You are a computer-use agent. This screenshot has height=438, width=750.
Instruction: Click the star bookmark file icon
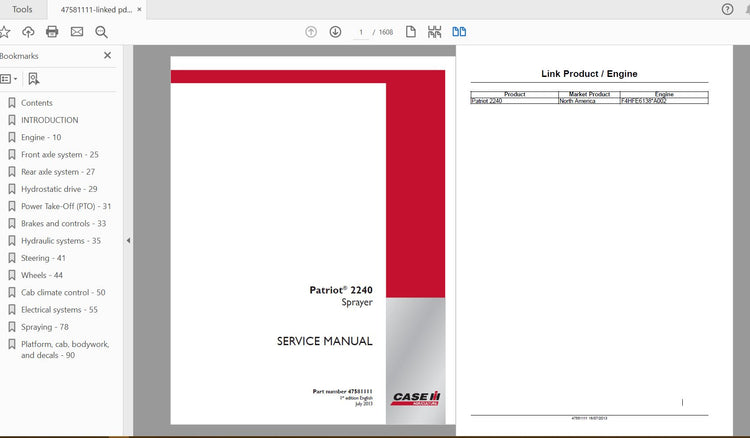point(5,32)
